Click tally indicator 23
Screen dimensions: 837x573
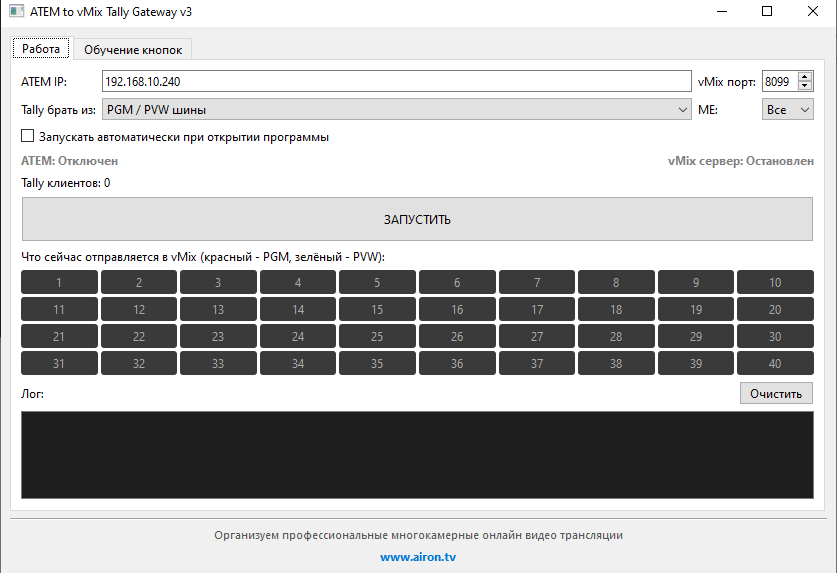[218, 336]
